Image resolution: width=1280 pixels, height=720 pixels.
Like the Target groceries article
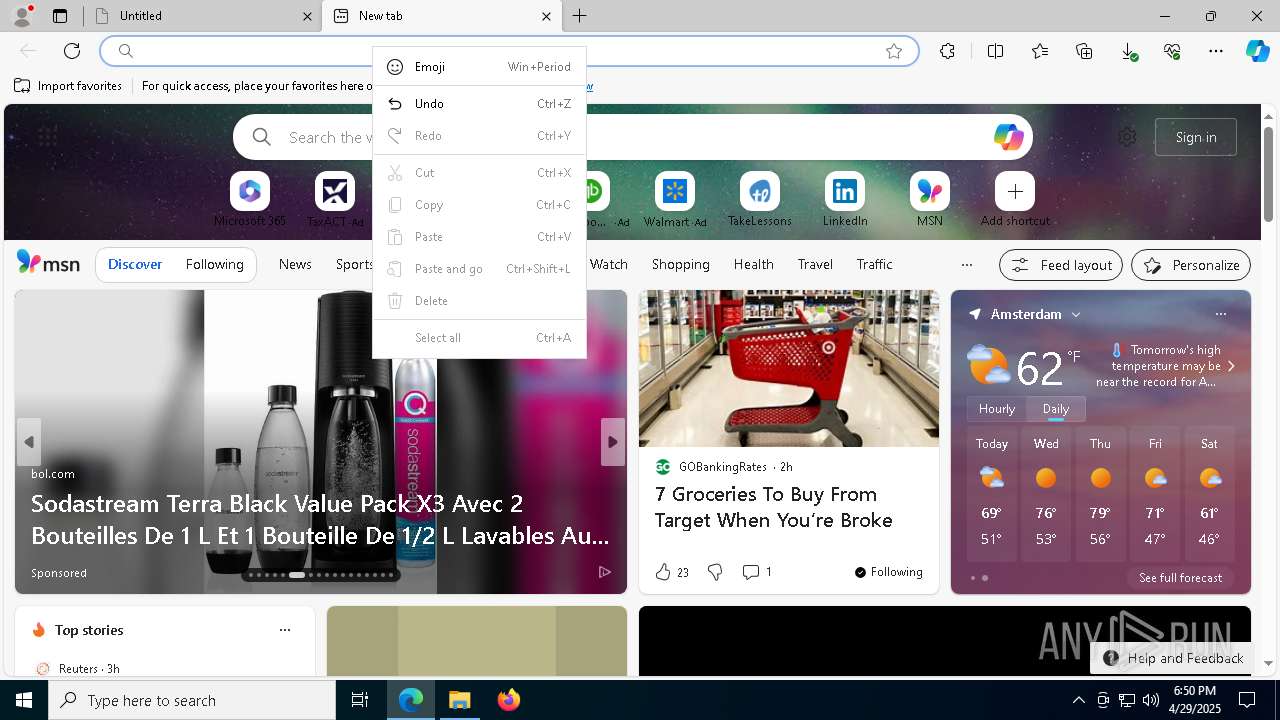pyautogui.click(x=672, y=572)
